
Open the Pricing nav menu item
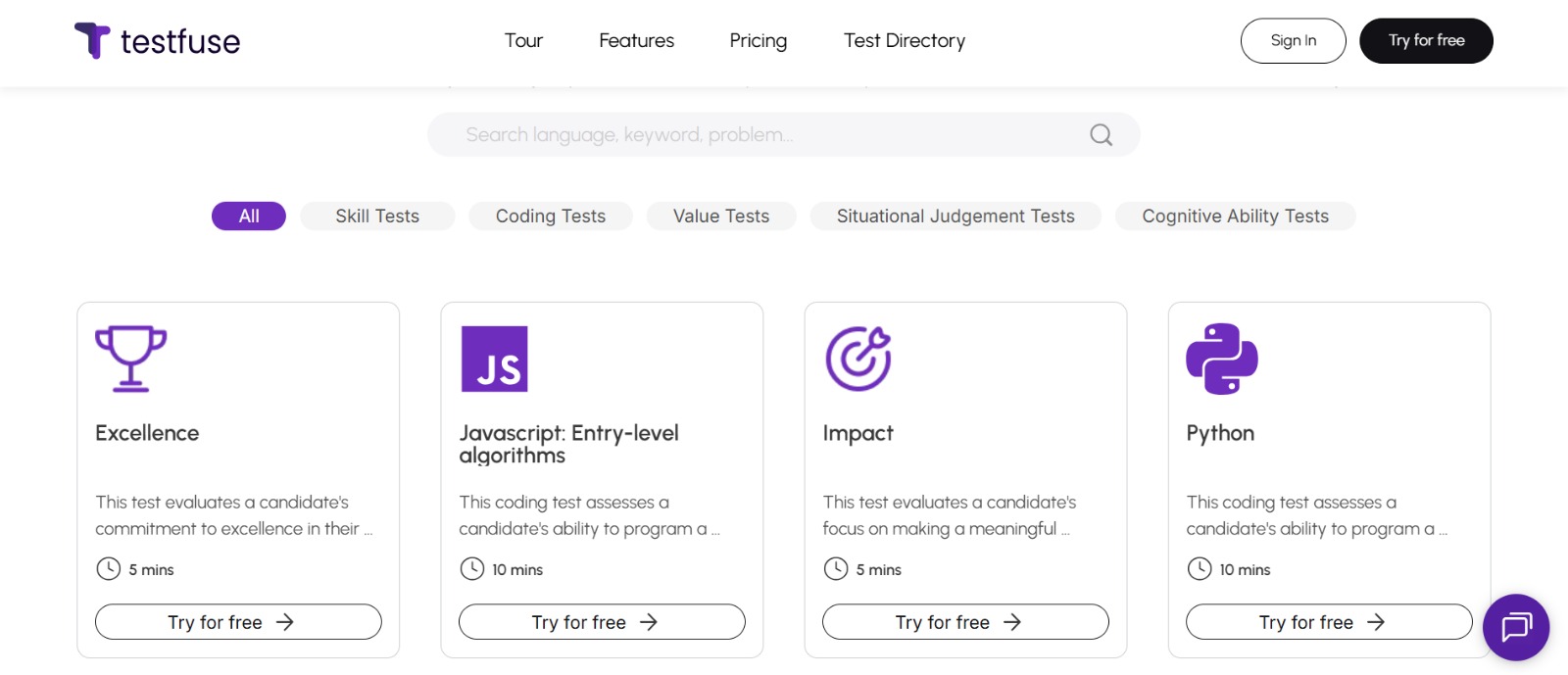click(758, 41)
